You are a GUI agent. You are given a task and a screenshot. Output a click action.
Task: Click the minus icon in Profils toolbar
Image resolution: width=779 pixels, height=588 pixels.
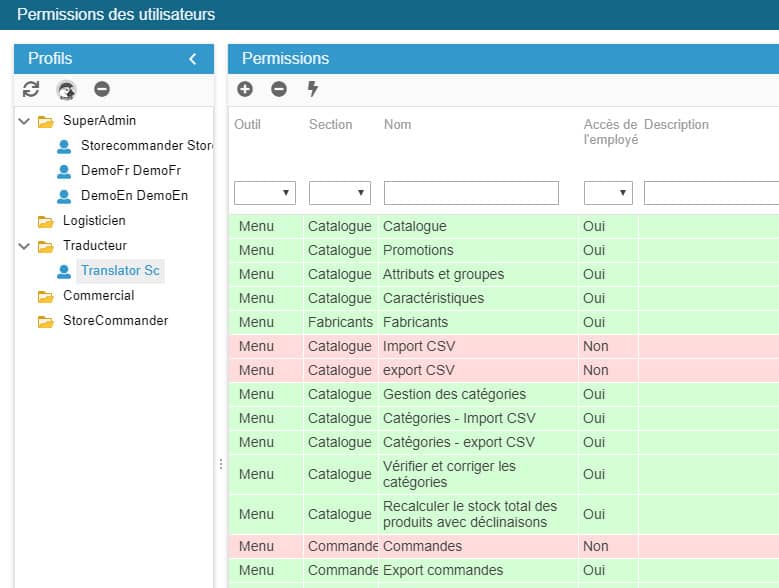[102, 89]
